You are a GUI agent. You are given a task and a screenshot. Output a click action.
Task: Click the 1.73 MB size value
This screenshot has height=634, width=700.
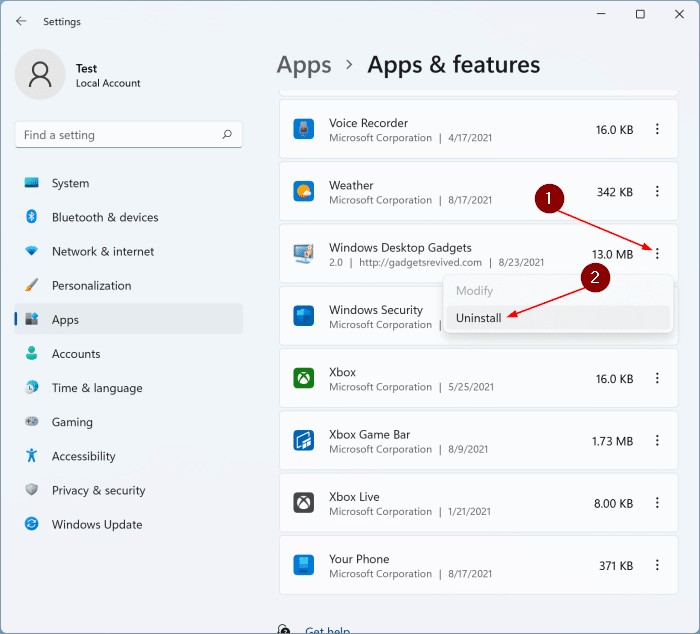(x=612, y=441)
